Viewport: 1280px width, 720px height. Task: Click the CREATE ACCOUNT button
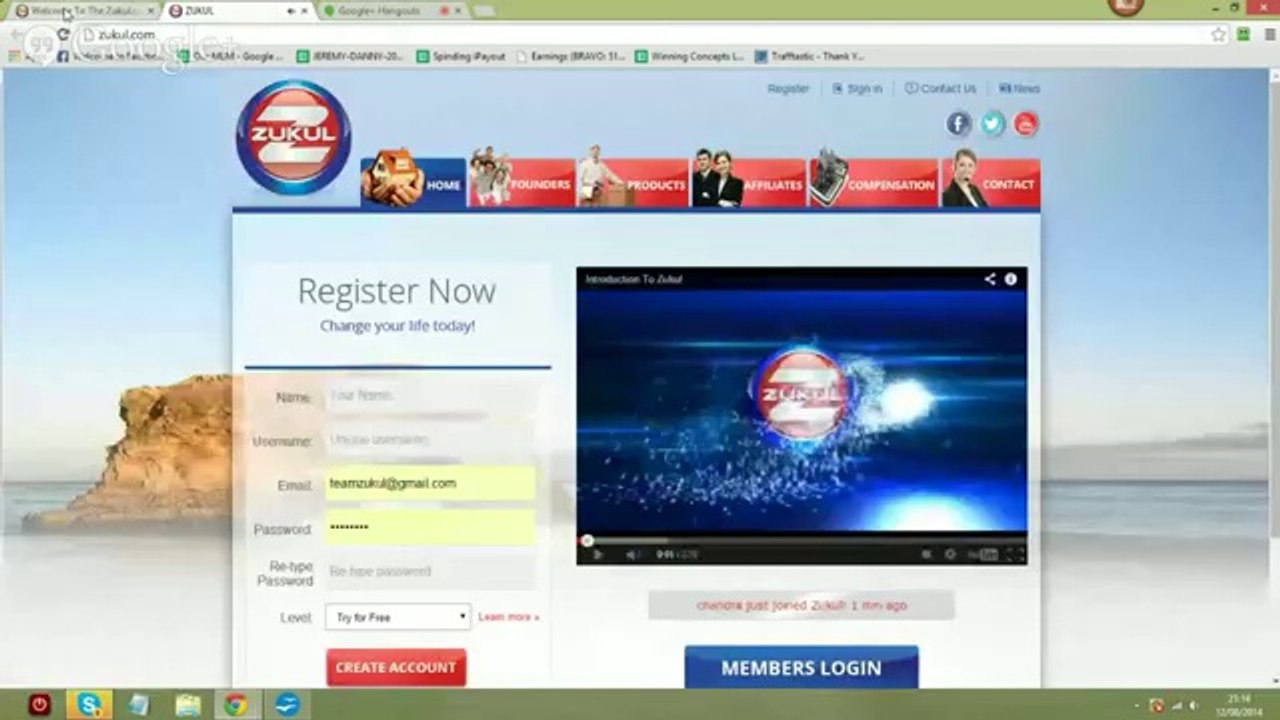coord(396,667)
